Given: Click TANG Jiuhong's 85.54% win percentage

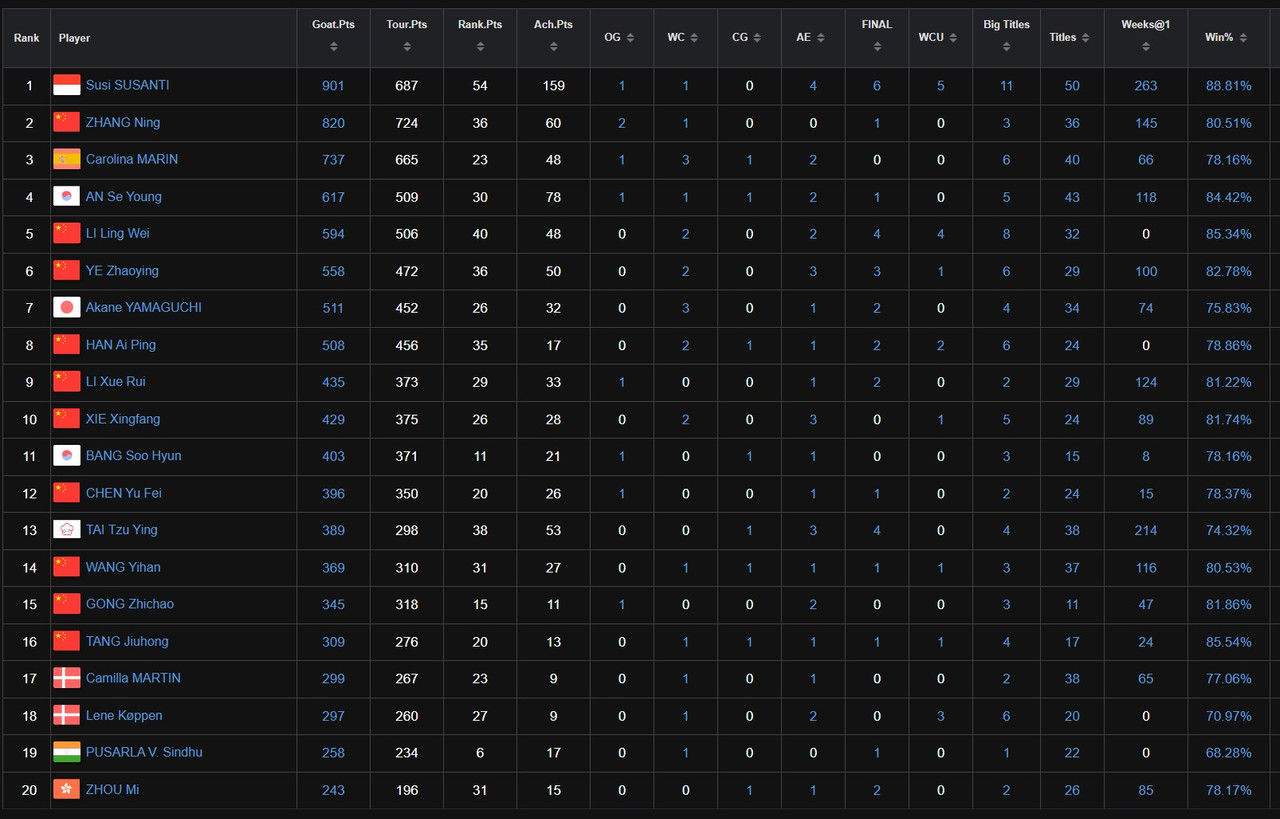Looking at the screenshot, I should [x=1229, y=641].
